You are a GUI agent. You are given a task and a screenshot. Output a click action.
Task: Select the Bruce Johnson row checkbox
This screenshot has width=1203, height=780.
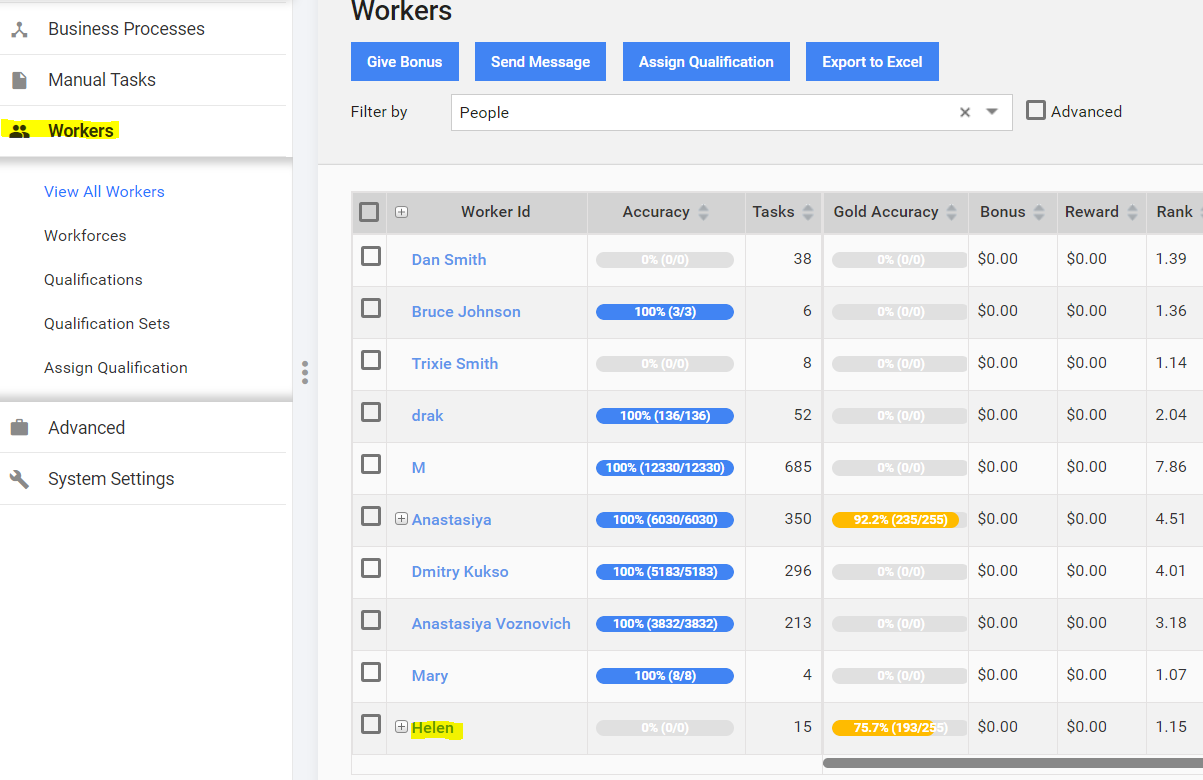coord(371,308)
